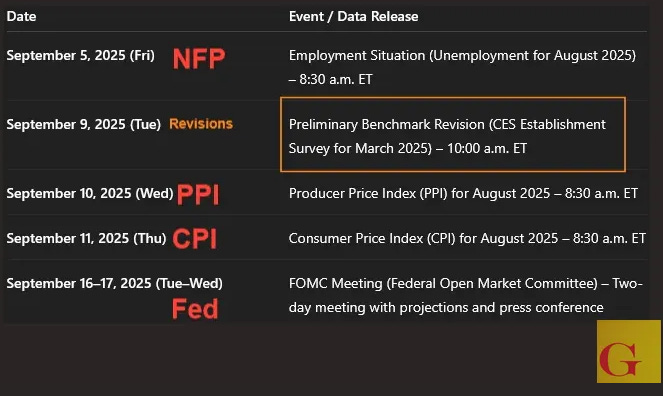Viewport: 663px width, 396px height.
Task: Click the red NFP annotation label
Action: tap(199, 59)
